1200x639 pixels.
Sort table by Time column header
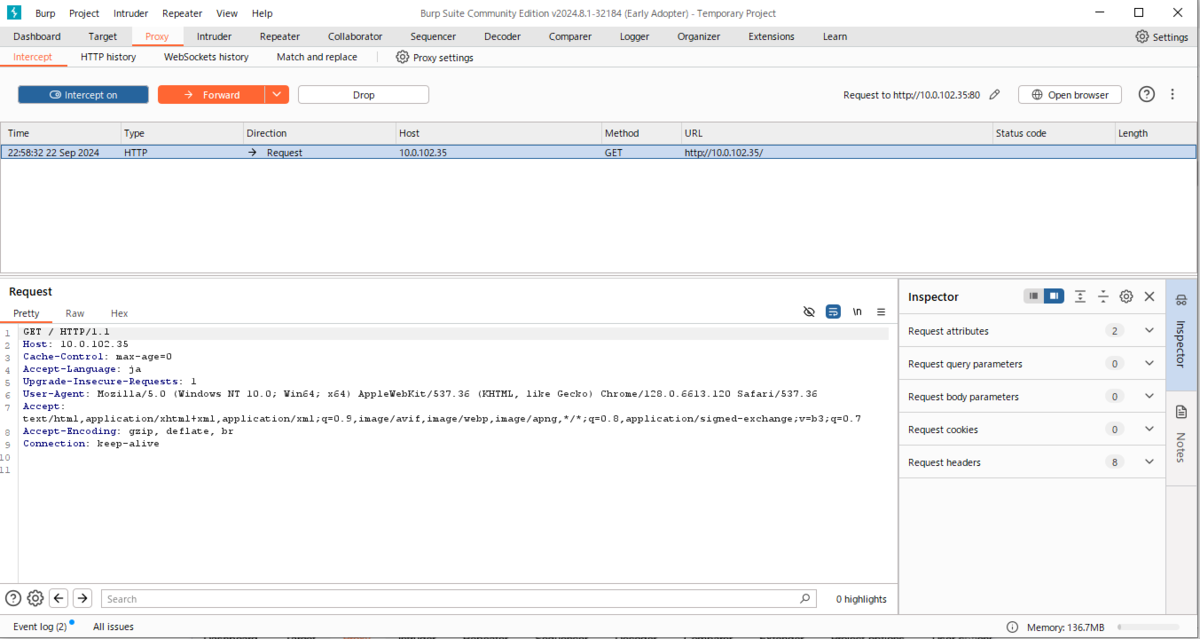61,133
